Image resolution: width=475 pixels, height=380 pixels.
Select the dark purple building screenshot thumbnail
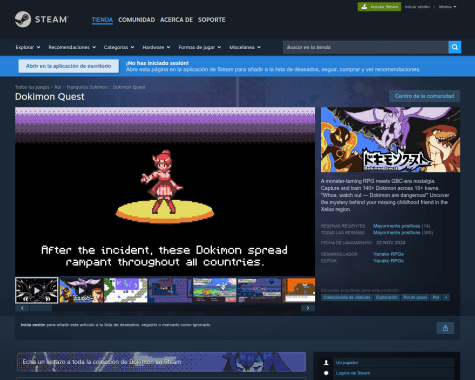[x=170, y=290]
